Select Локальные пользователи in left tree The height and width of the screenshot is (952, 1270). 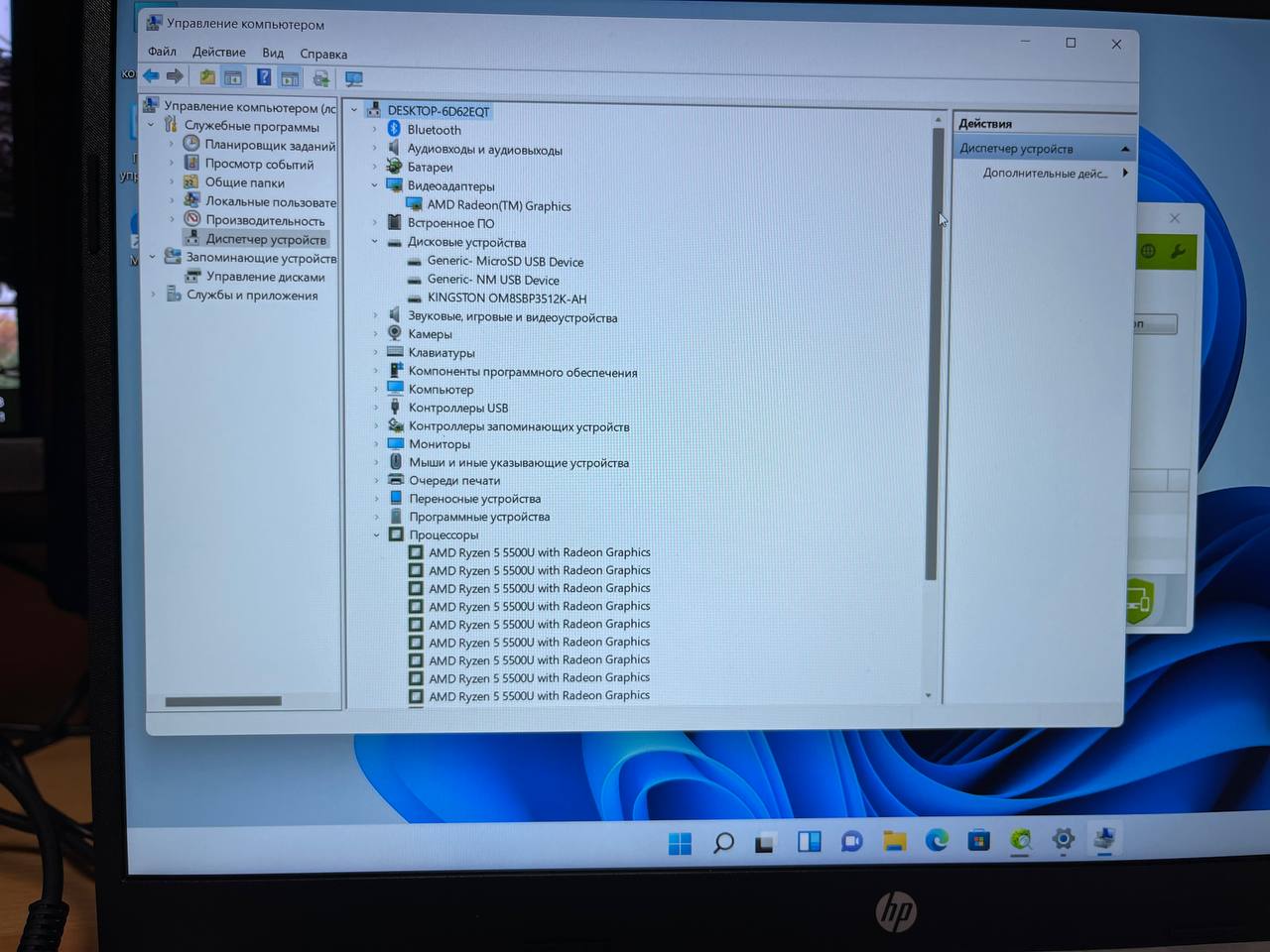tap(271, 201)
